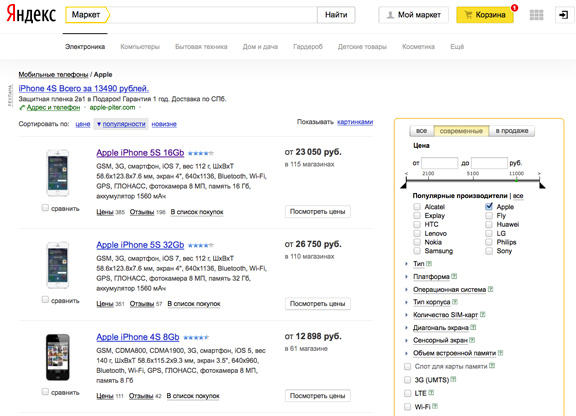The height and width of the screenshot is (416, 576).
Task: Check the Samsung manufacturer checkbox
Action: pyautogui.click(x=417, y=251)
